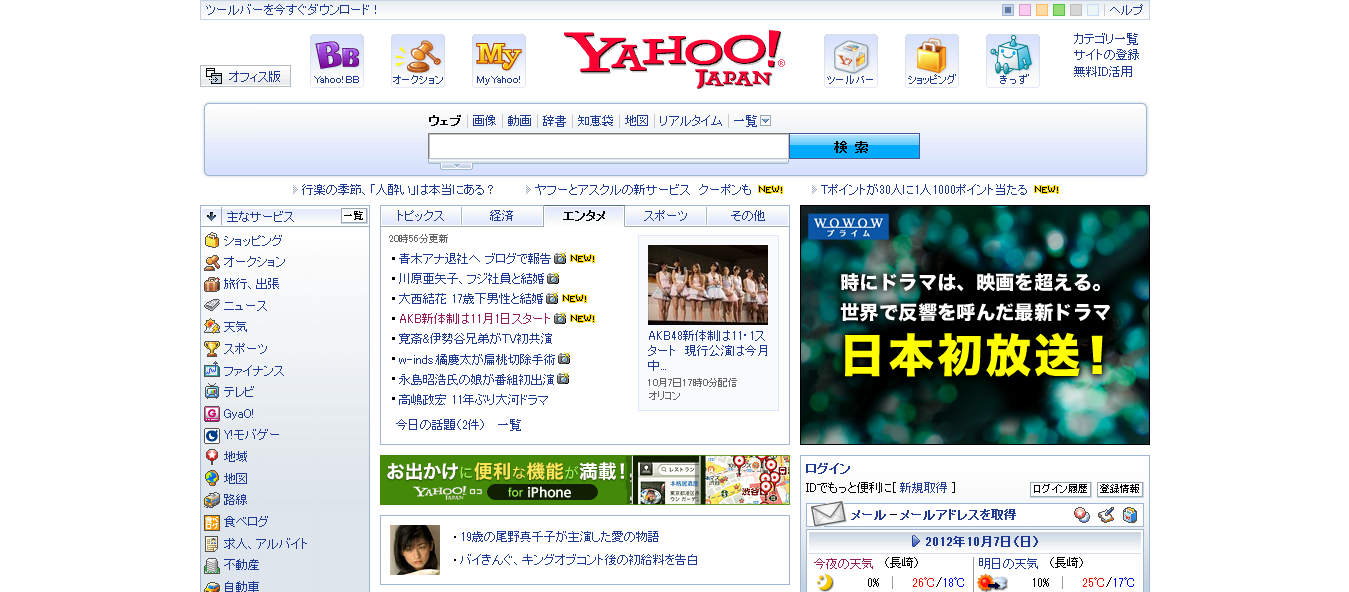
Task: Click the 登録情報 button
Action: pos(1120,489)
